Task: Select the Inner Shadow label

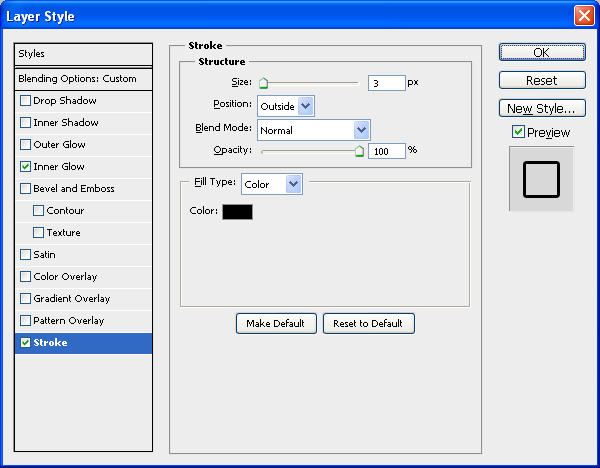Action: pyautogui.click(x=66, y=122)
